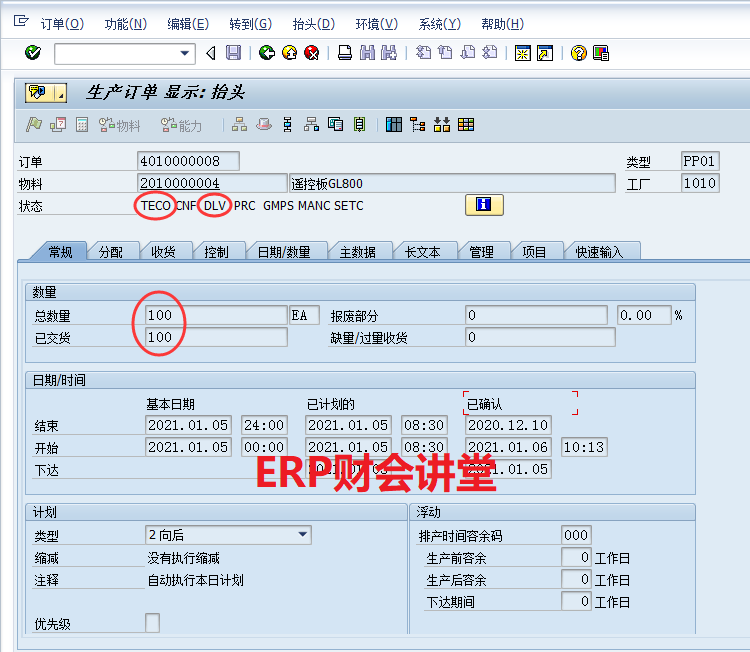The width and height of the screenshot is (750, 652).
Task: Click the red Cancel icon
Action: (312, 53)
